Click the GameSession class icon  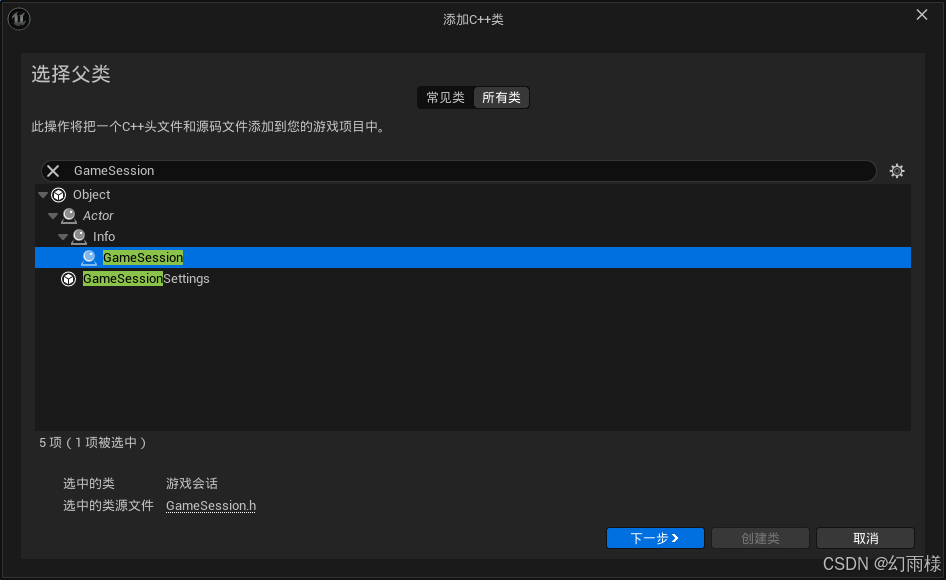coord(89,258)
